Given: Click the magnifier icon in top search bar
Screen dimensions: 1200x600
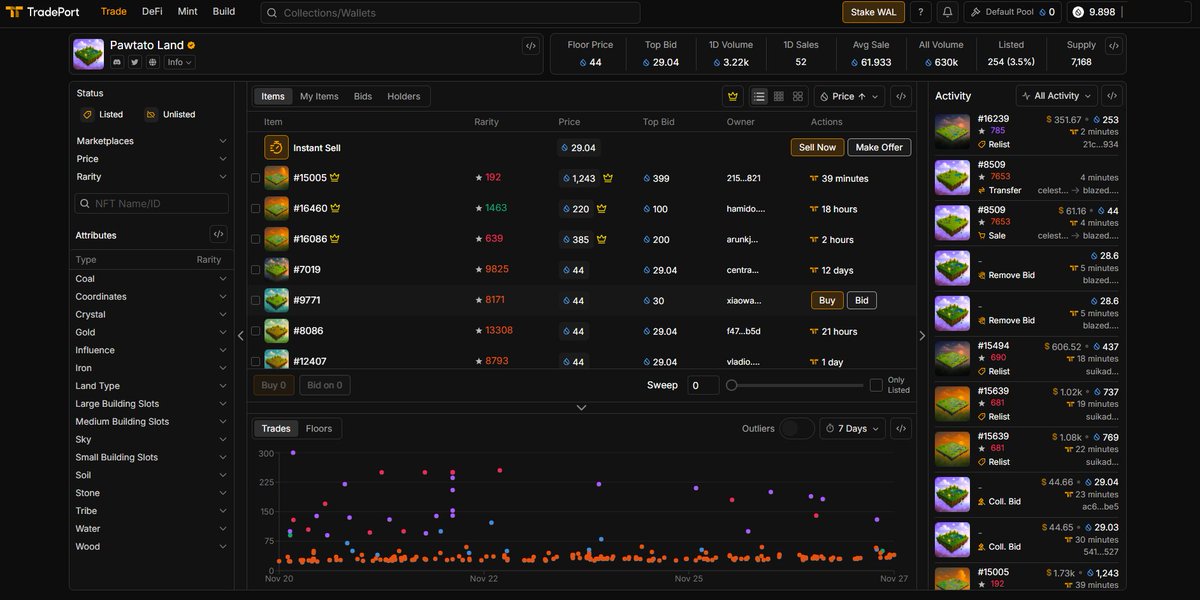Looking at the screenshot, I should [x=272, y=13].
